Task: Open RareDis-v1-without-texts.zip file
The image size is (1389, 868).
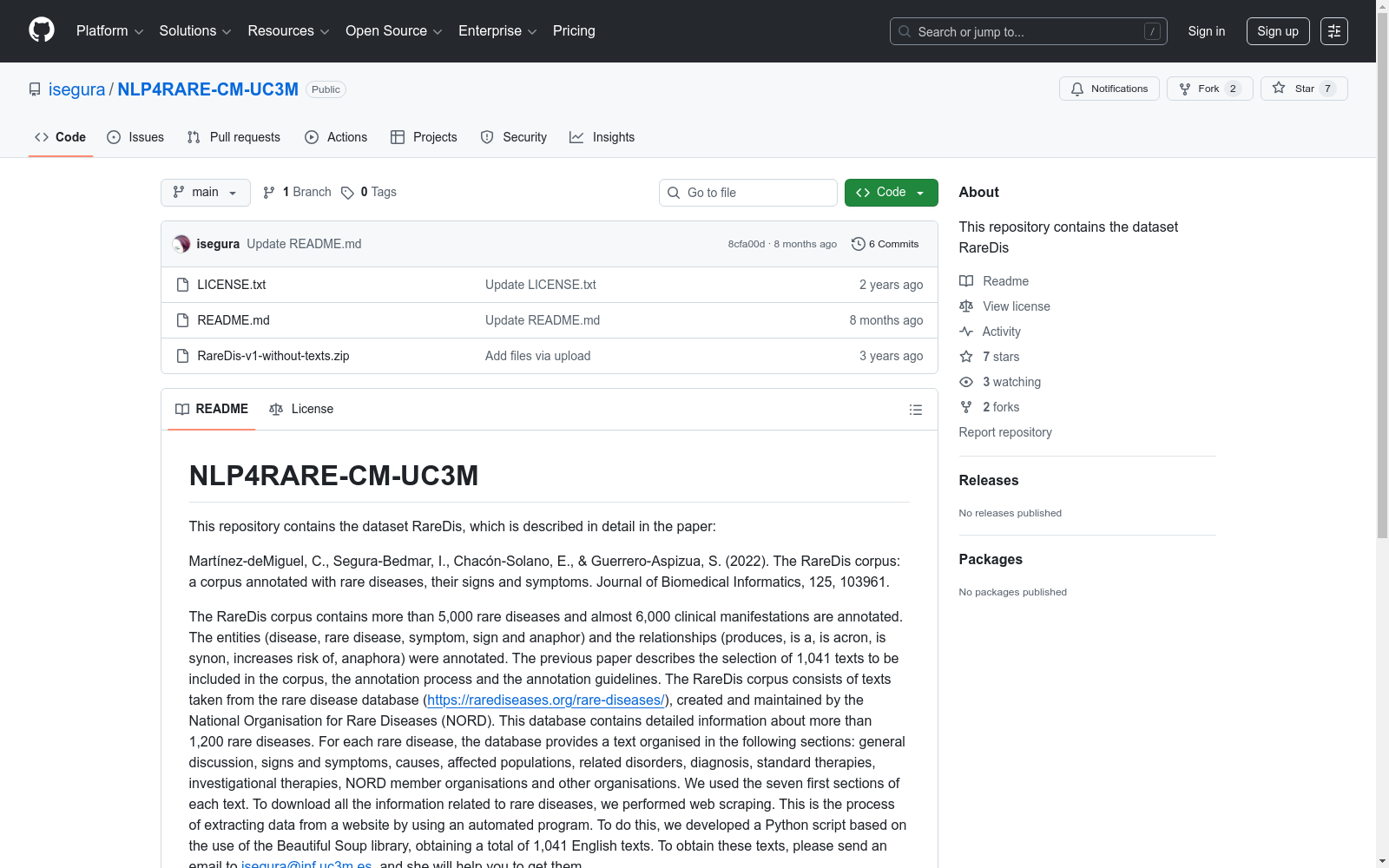Action: 273,356
